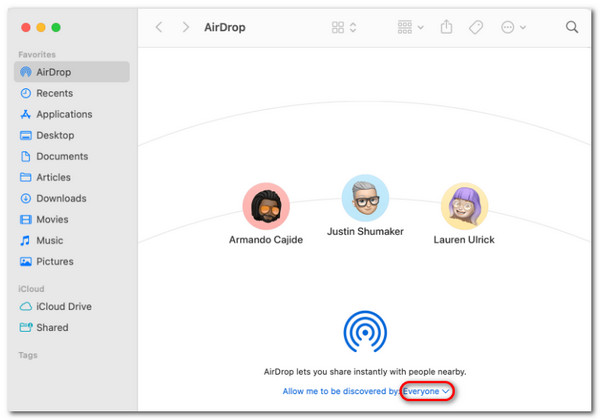Image resolution: width=600 pixels, height=420 pixels.
Task: Select Justin Shumaker's avatar
Action: coord(365,198)
